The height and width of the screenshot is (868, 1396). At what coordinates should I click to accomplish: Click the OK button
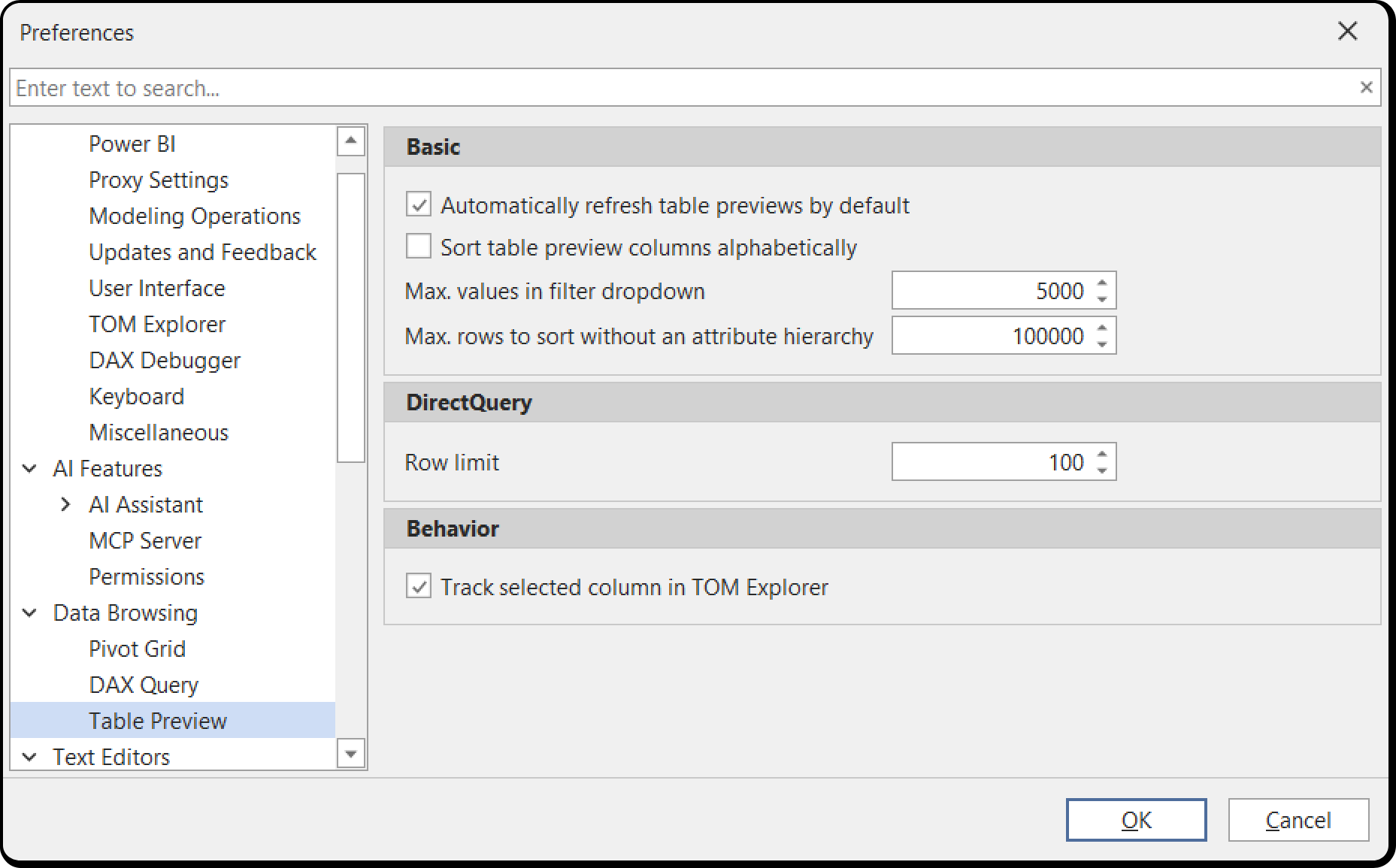1136,819
